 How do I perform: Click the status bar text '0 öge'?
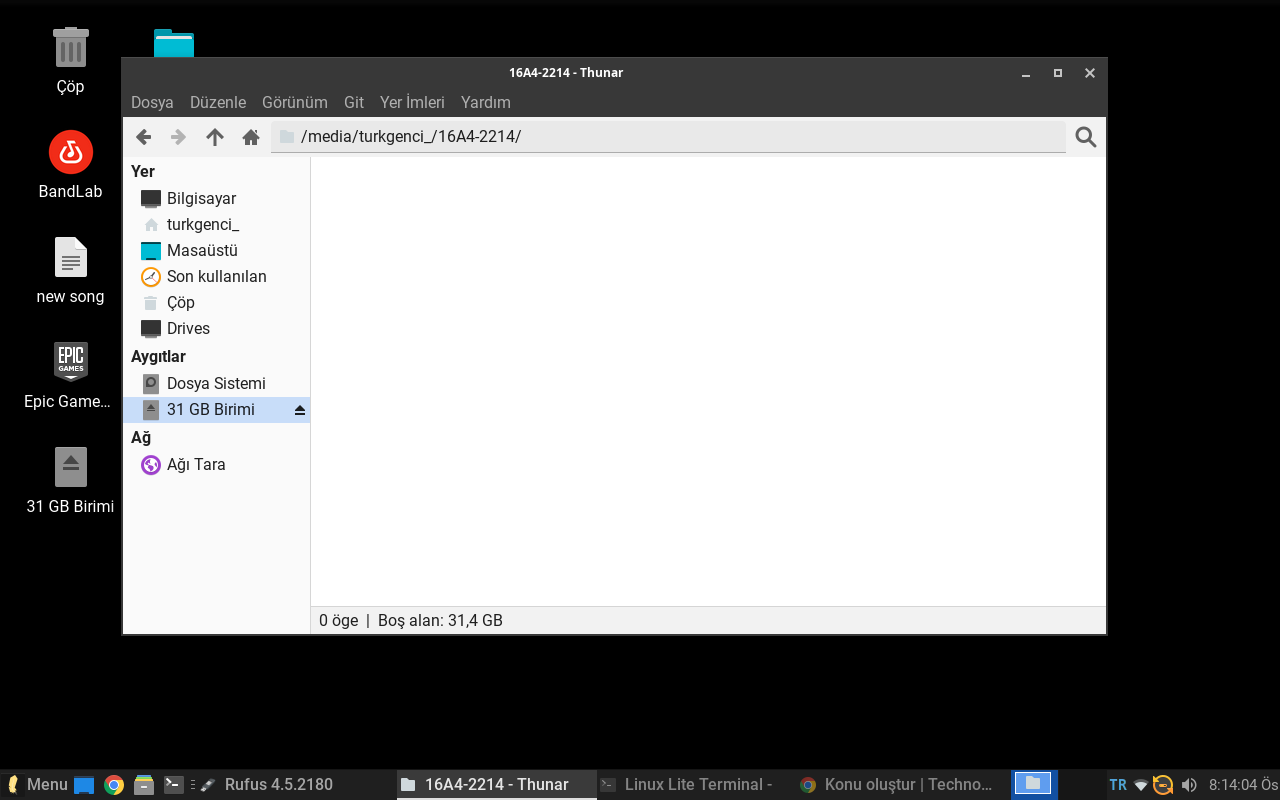click(x=338, y=621)
